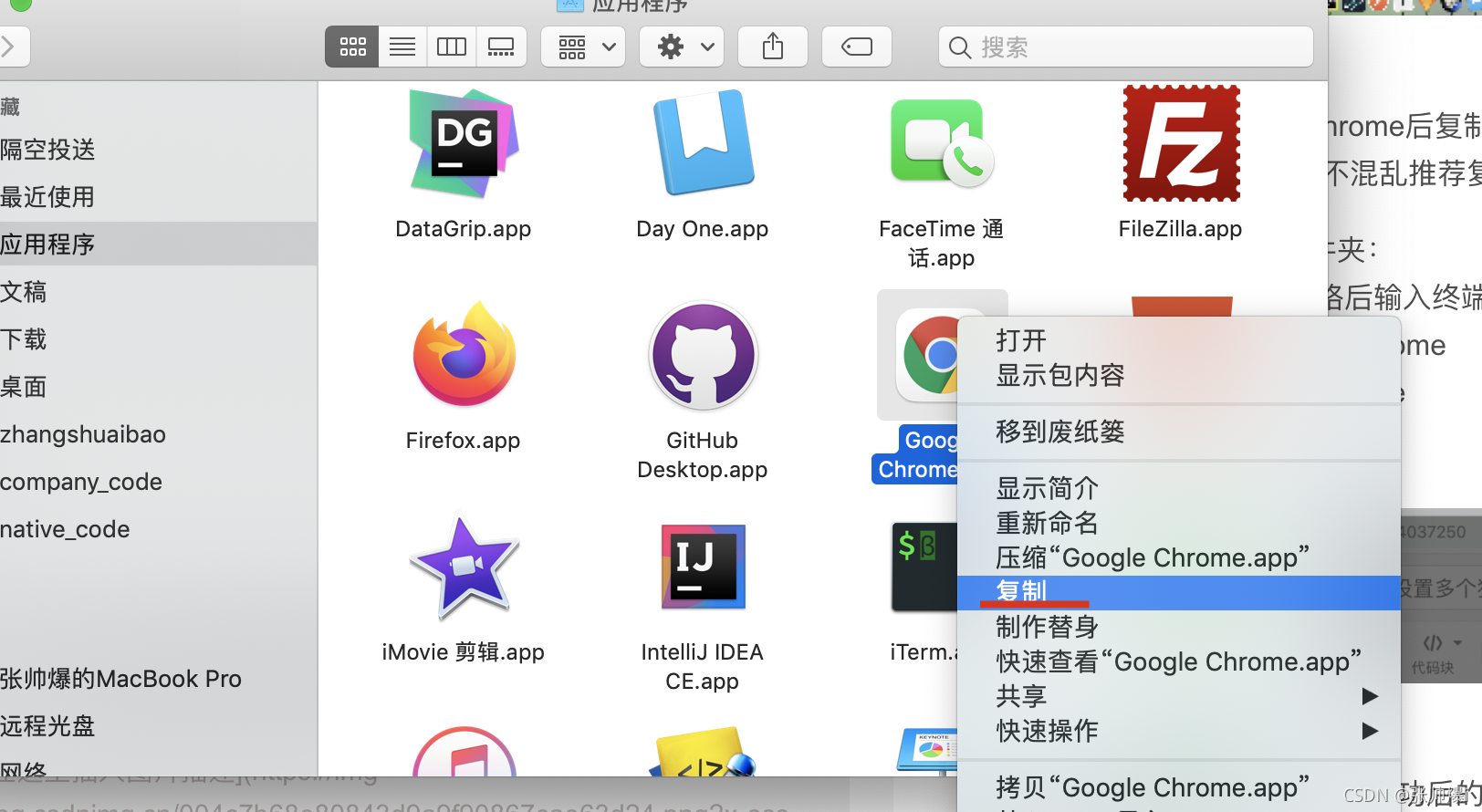1482x812 pixels.
Task: Switch Finder to gallery view
Action: tap(501, 47)
